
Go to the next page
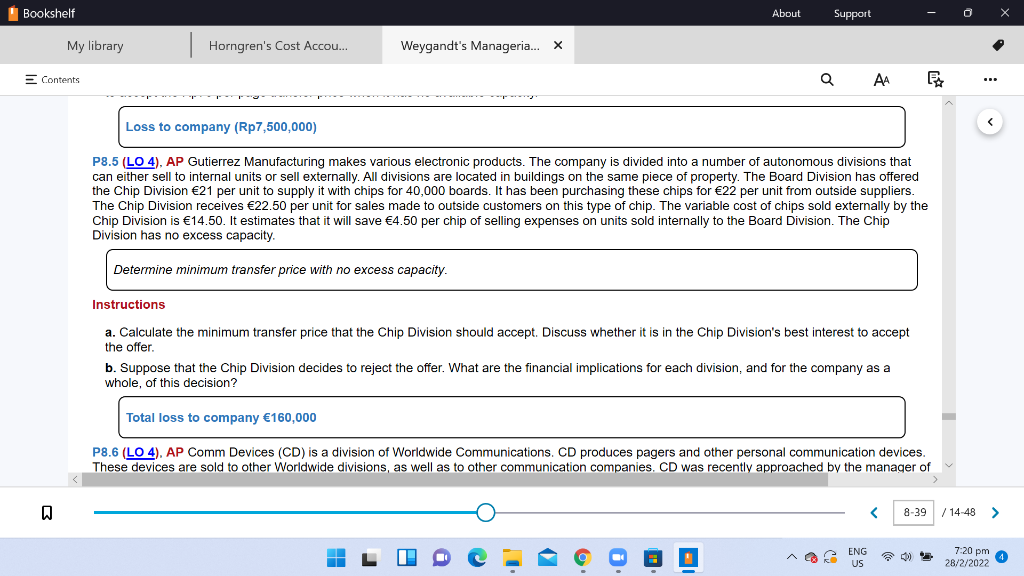click(x=995, y=513)
